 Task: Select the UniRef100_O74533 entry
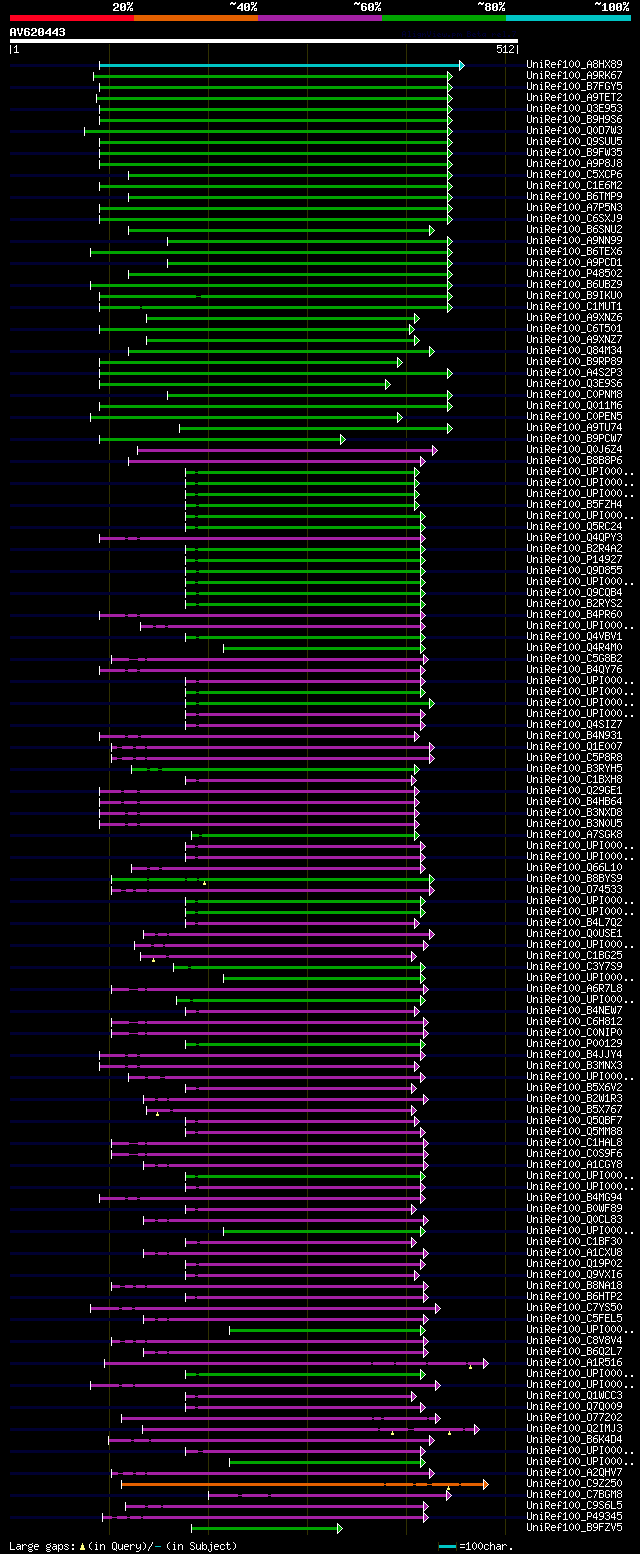coord(574,890)
